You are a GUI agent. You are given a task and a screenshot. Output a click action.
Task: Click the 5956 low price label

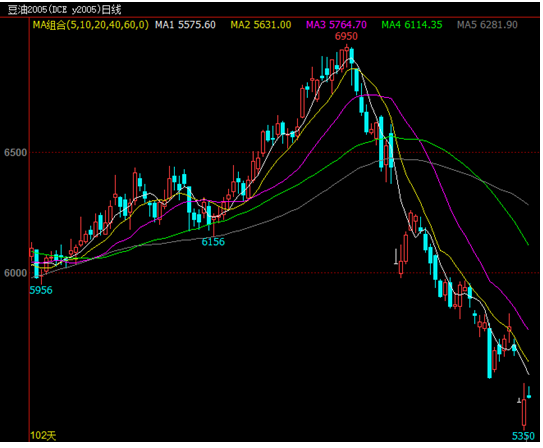click(41, 290)
